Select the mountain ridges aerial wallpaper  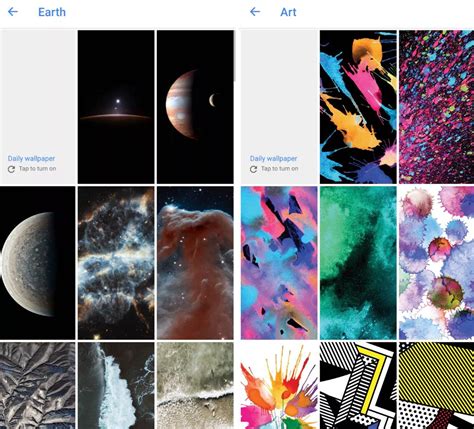point(37,385)
